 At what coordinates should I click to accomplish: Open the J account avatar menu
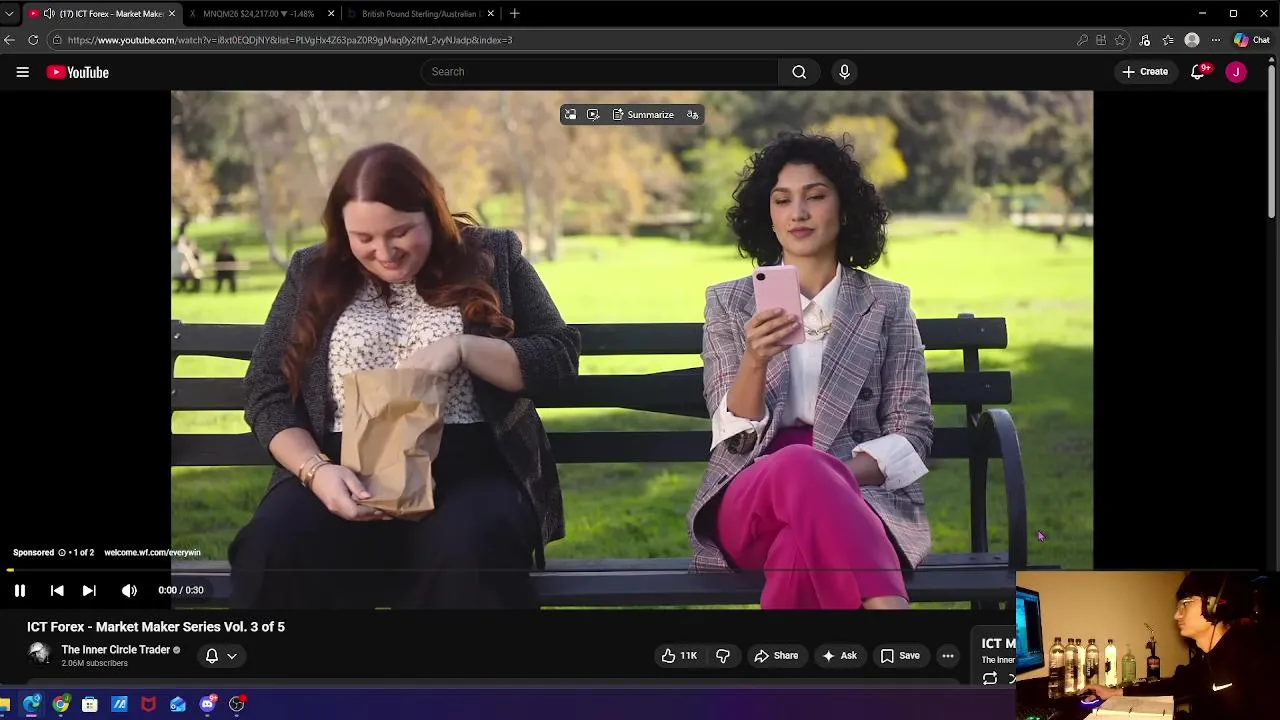tap(1236, 72)
